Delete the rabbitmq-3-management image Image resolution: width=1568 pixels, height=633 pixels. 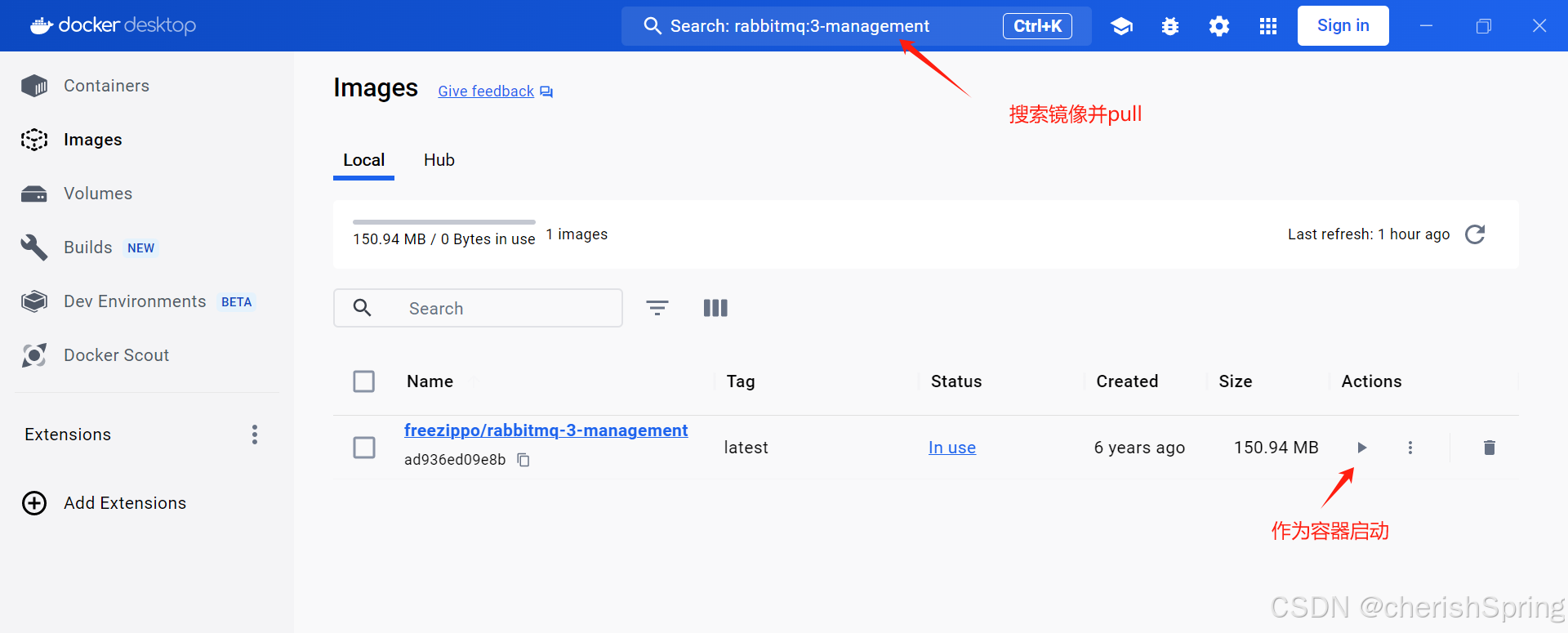tap(1490, 448)
